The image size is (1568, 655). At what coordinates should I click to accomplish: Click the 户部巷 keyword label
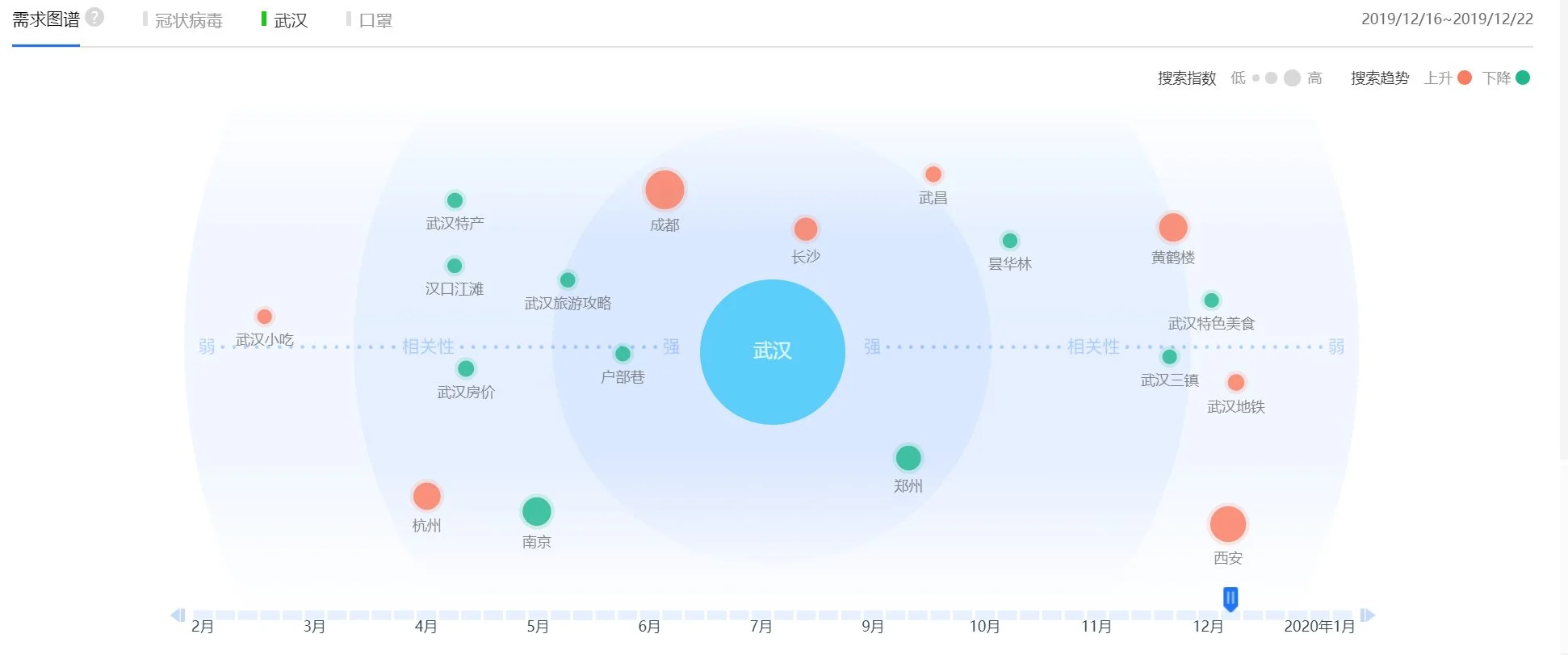tap(623, 377)
